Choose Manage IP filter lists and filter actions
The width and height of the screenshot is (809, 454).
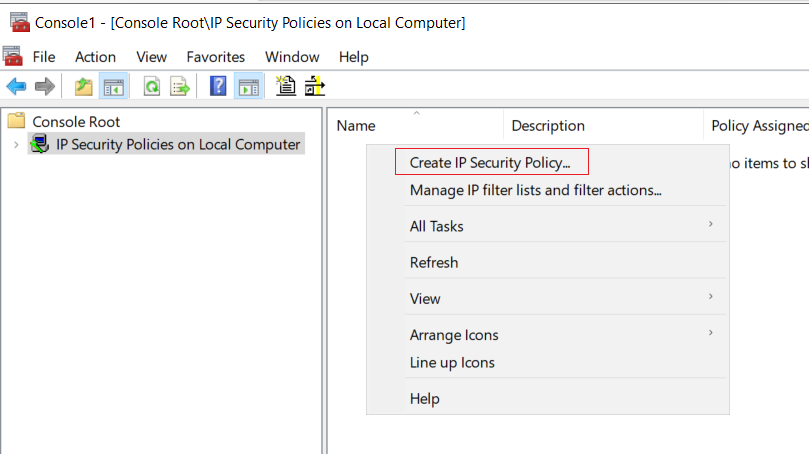click(x=536, y=190)
